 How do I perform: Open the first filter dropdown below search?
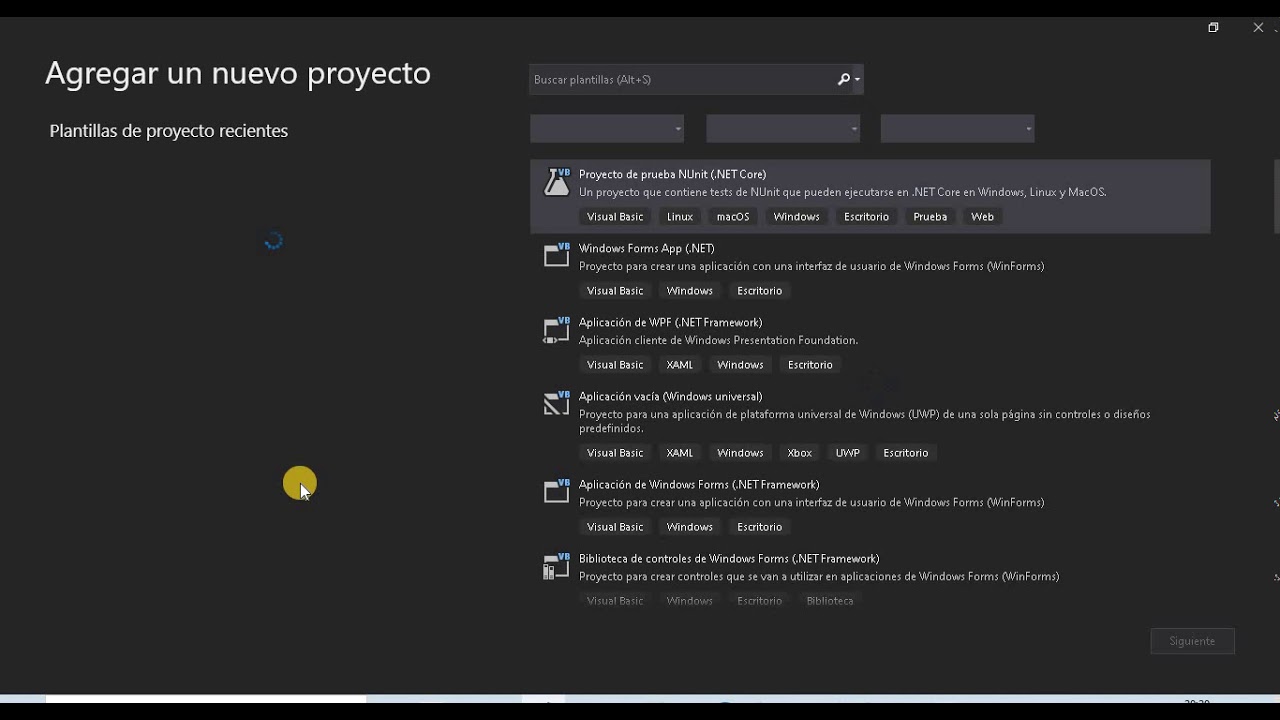pos(607,128)
